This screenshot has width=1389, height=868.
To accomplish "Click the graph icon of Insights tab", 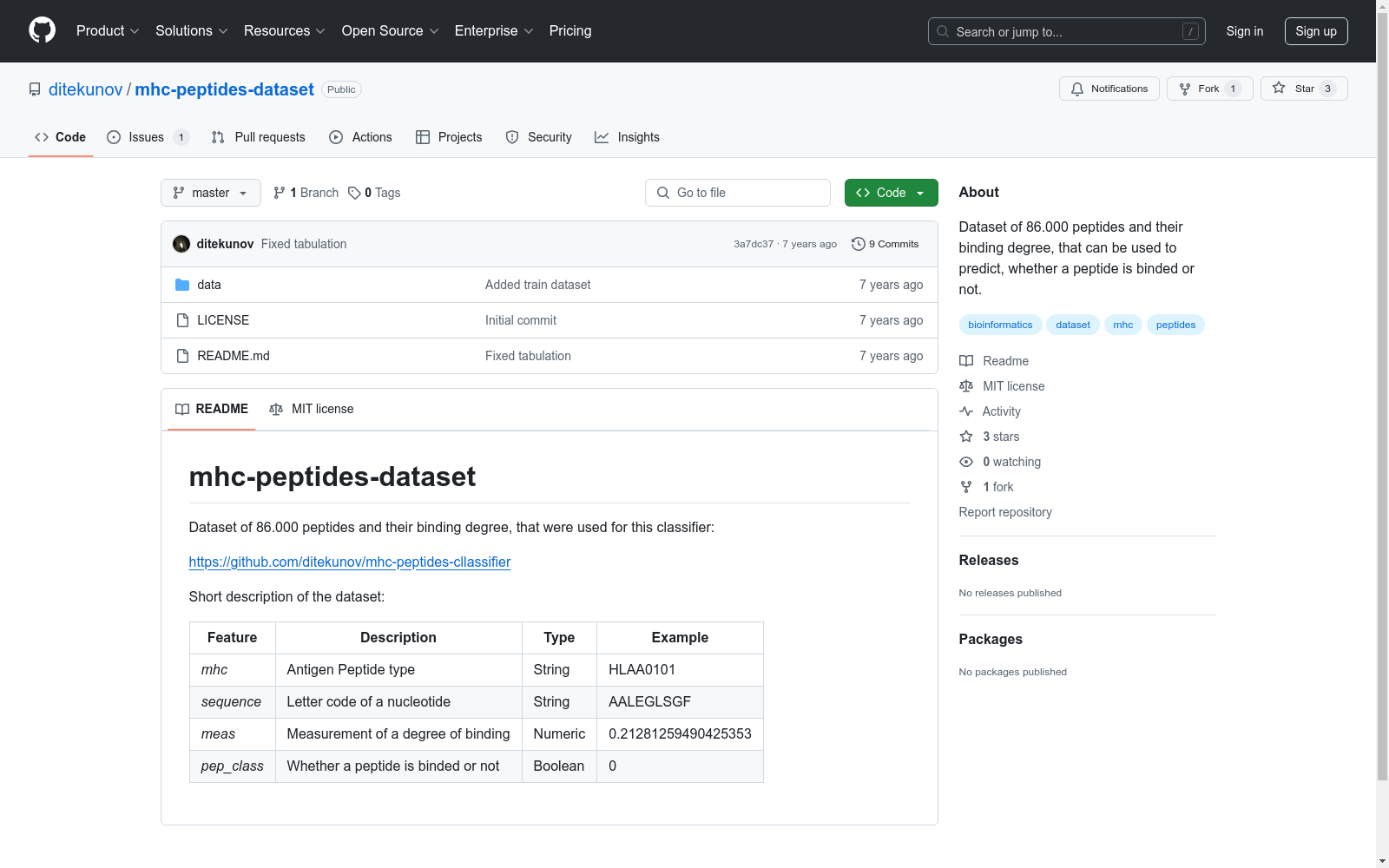I will 602,137.
